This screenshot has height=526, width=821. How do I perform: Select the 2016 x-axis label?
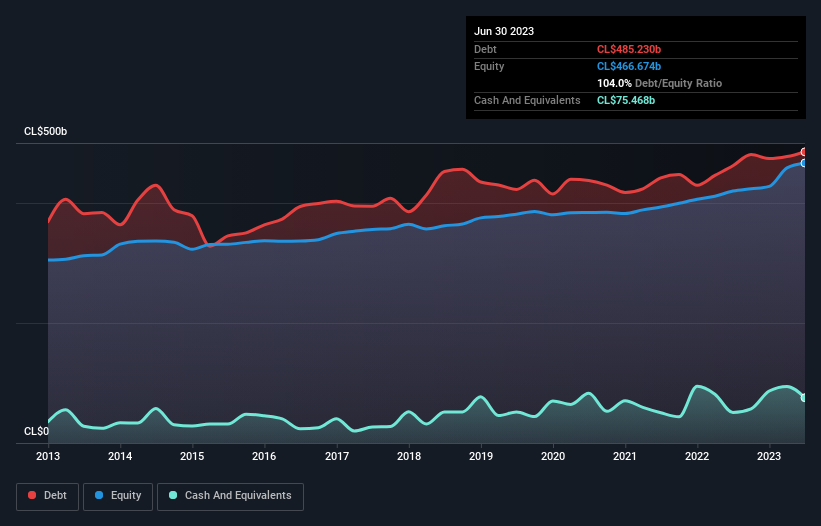(264, 456)
